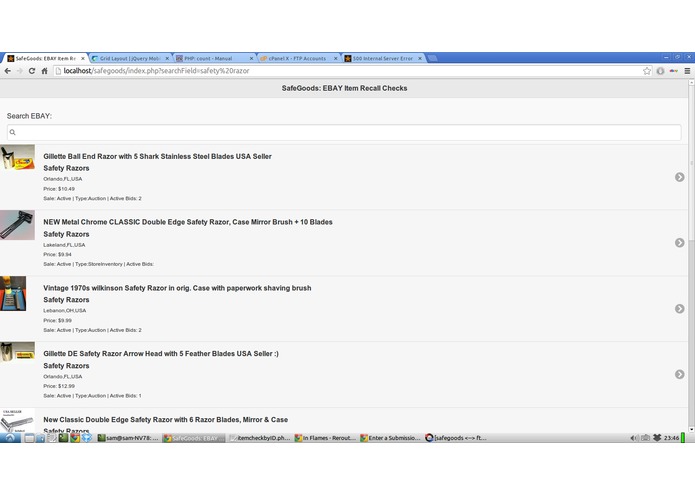The image size is (695, 494).
Task: Click Vintage 1970s wilkinson razor thumbnail
Action: pos(13,293)
